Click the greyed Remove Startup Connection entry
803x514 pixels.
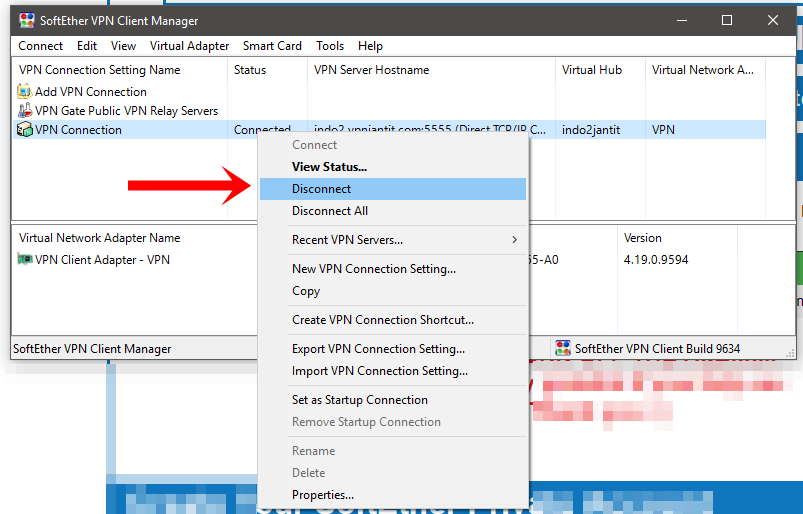393,422
